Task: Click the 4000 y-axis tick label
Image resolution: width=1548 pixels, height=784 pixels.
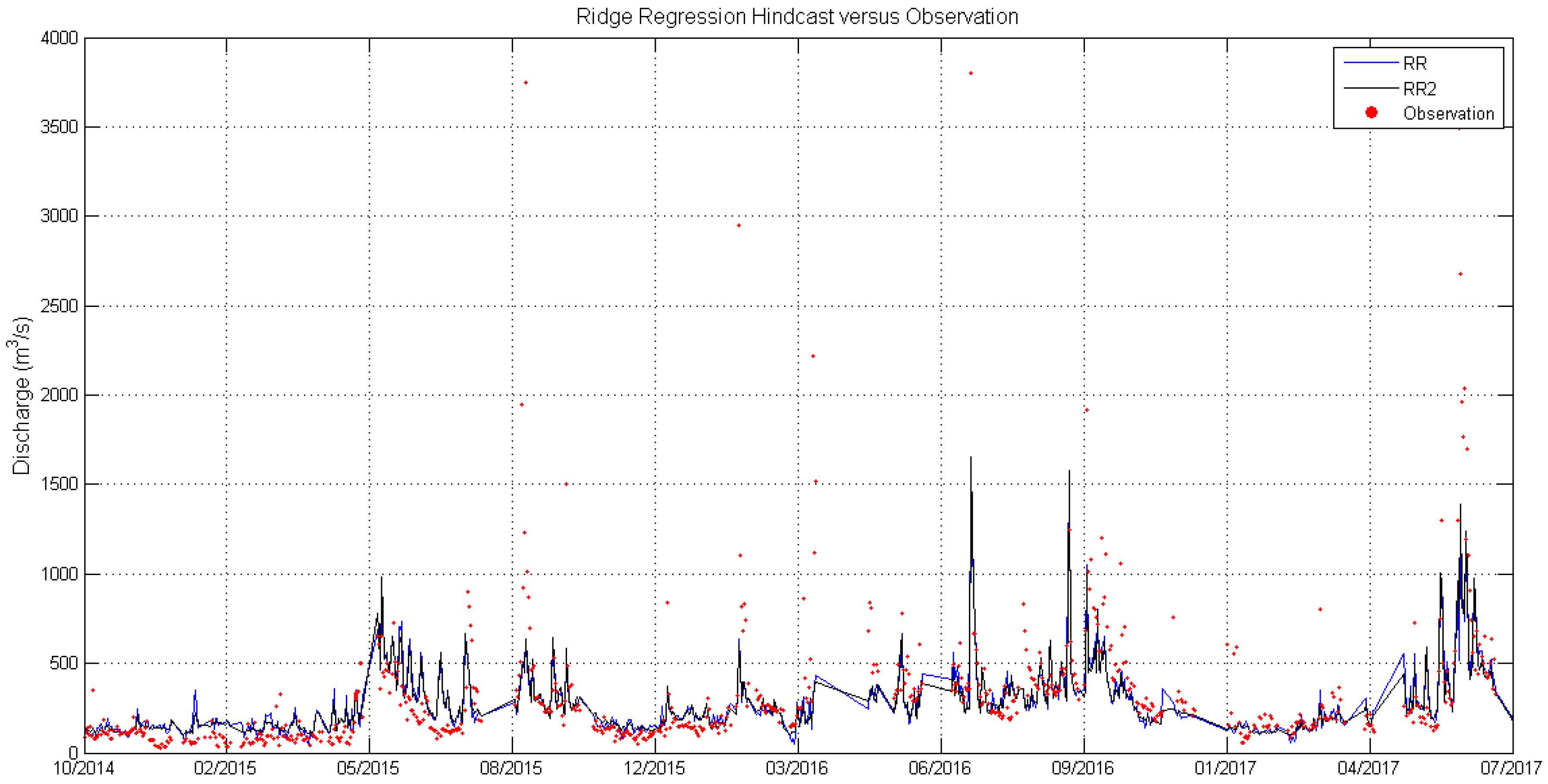Action: (x=59, y=38)
